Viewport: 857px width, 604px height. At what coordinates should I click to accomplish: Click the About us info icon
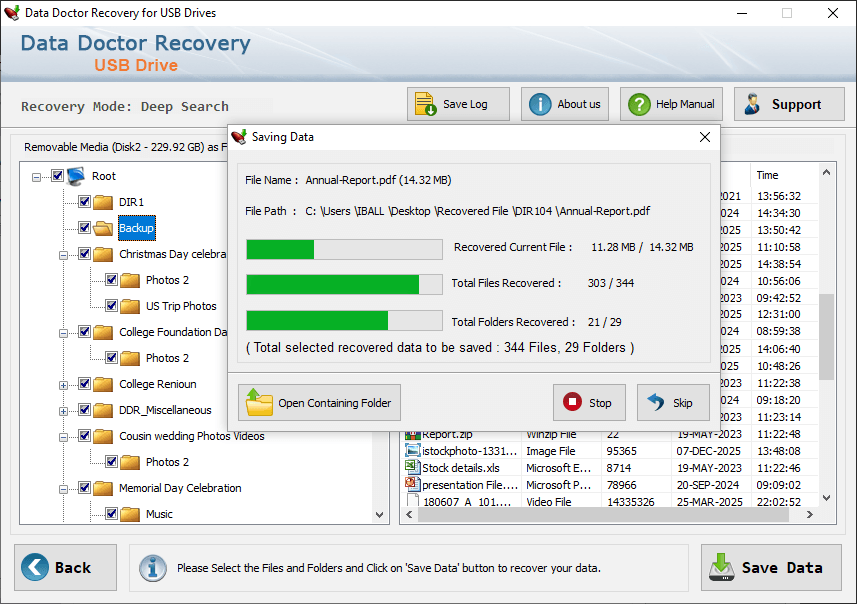pos(540,104)
